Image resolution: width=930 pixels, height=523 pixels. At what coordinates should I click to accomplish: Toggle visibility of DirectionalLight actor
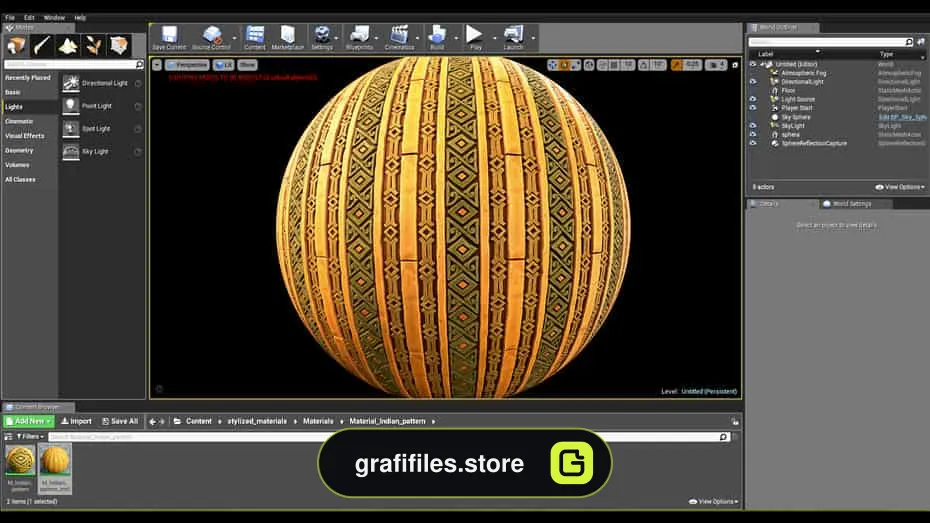tap(753, 82)
